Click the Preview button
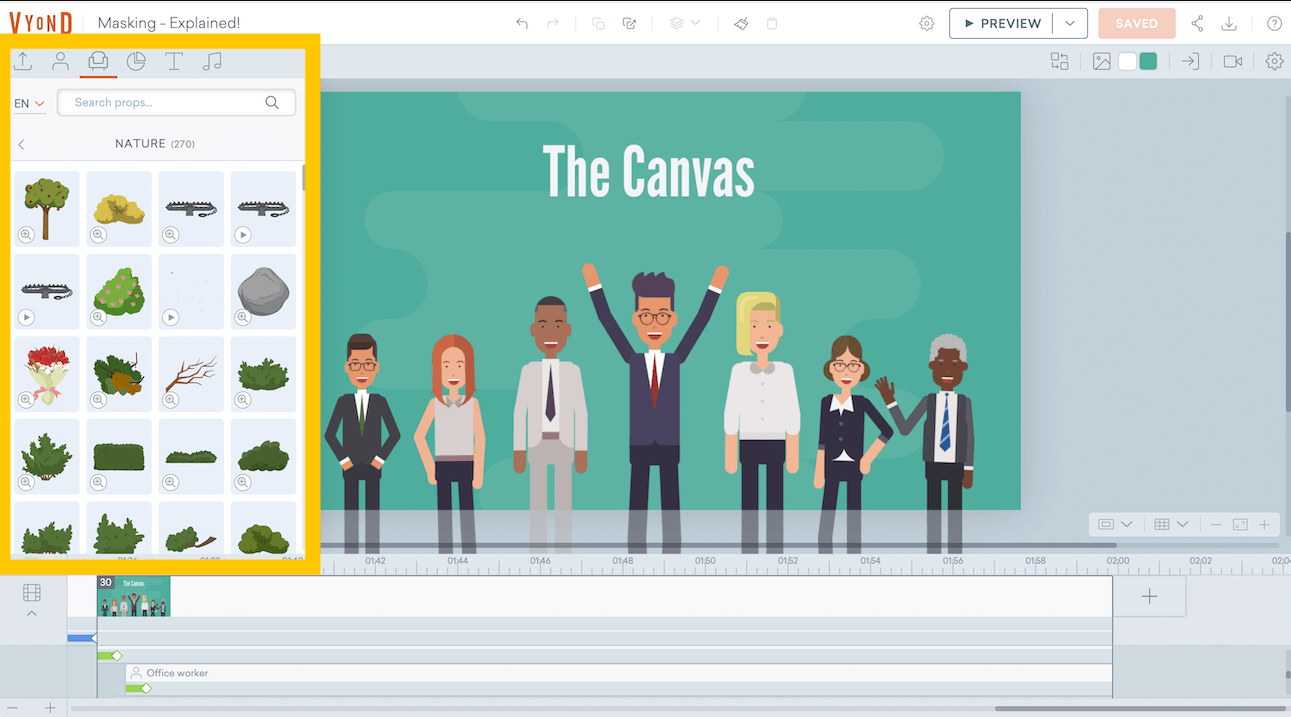The width and height of the screenshot is (1291, 717). (x=1001, y=23)
